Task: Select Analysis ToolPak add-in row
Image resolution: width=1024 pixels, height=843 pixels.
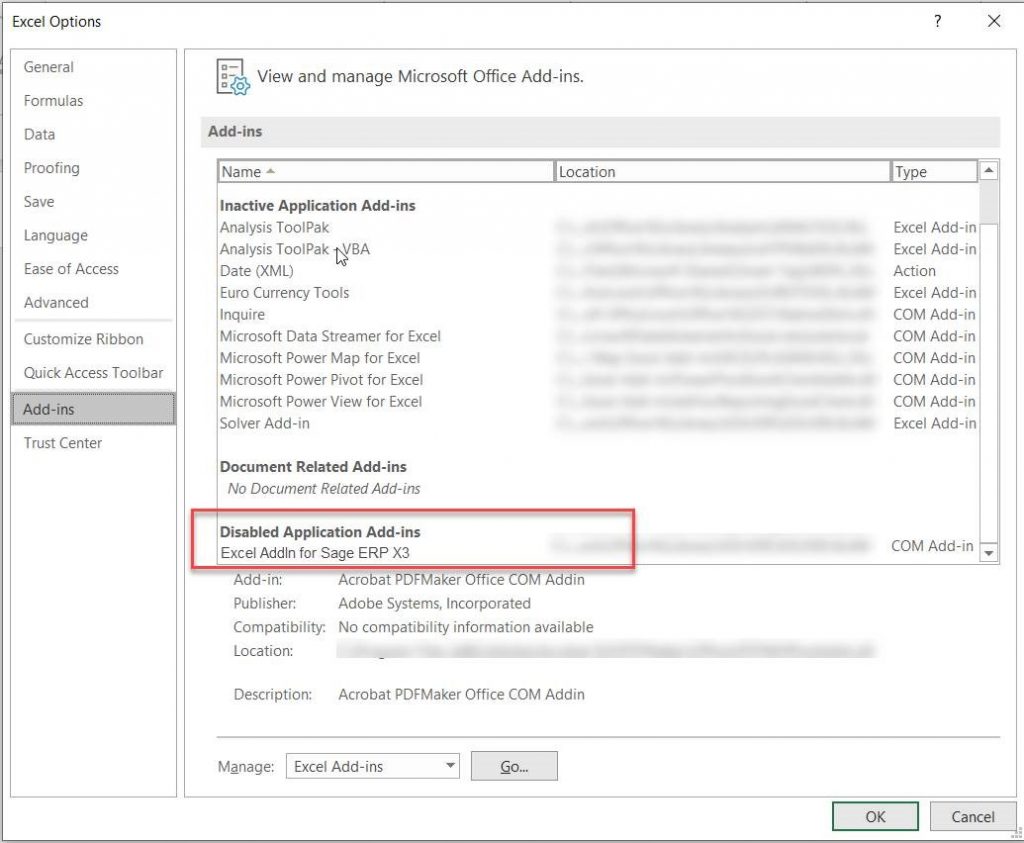Action: pyautogui.click(x=598, y=227)
